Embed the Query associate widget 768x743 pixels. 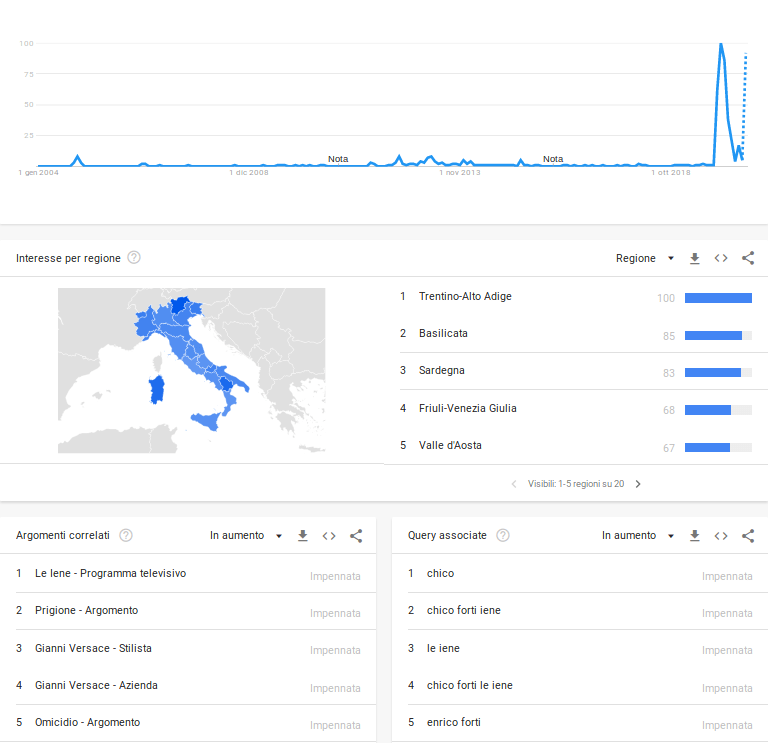[721, 536]
